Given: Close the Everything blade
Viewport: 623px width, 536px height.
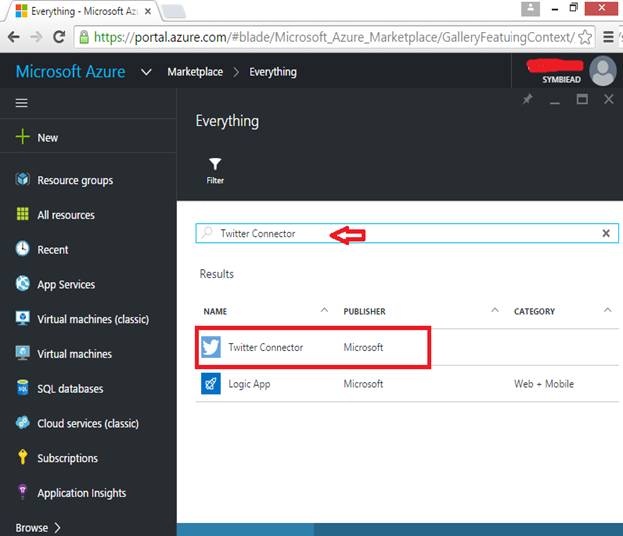Looking at the screenshot, I should pyautogui.click(x=609, y=99).
